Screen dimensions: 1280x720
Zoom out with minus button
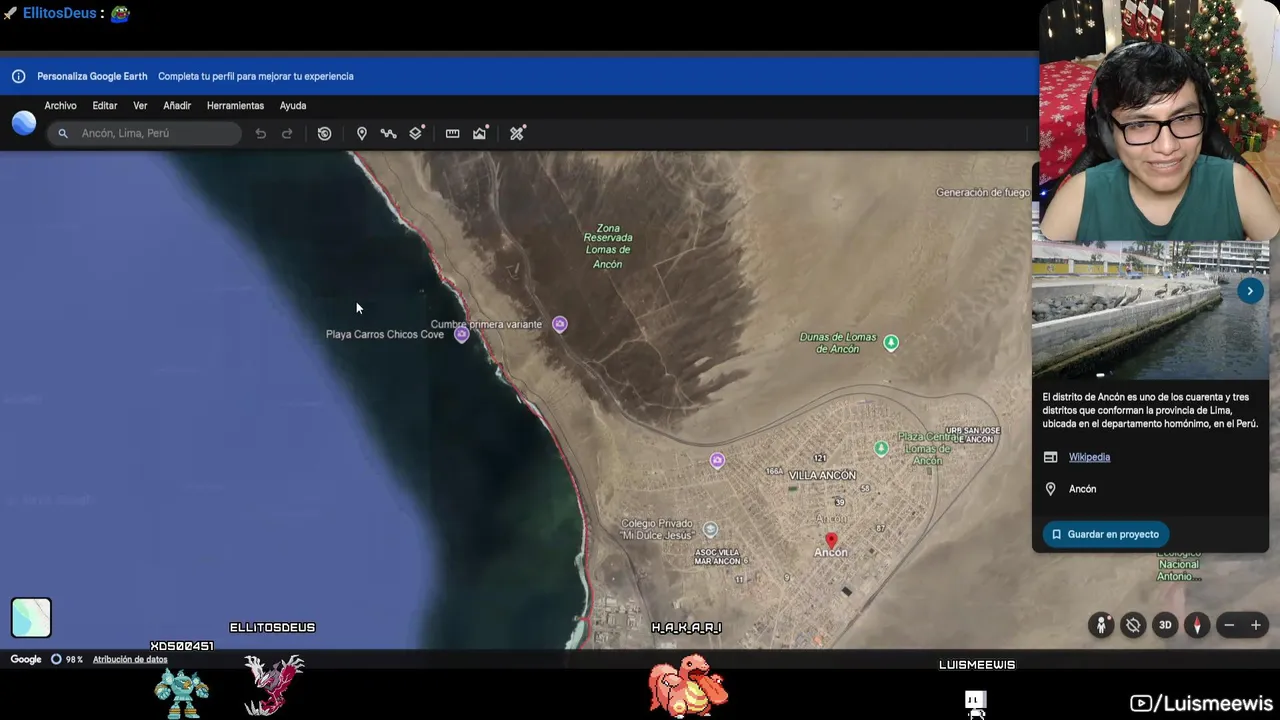1229,625
